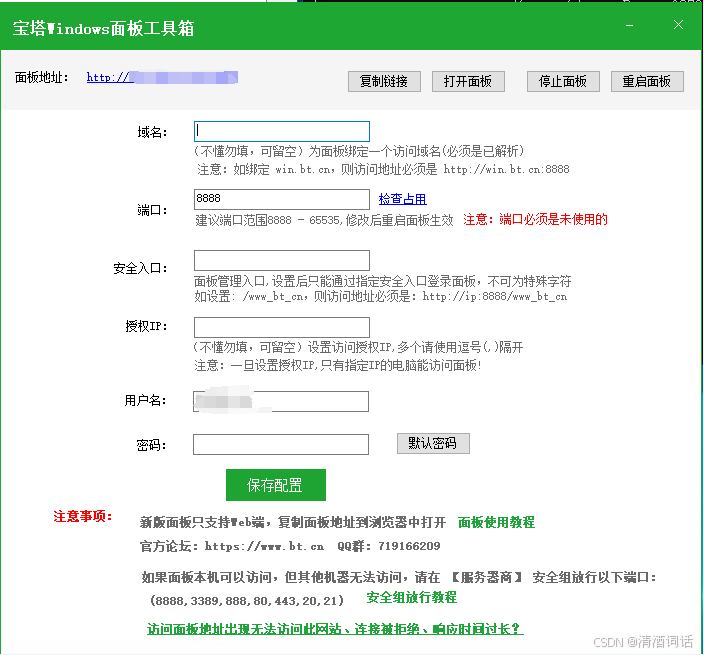Click the 用户名 input field
Image resolution: width=704 pixels, height=655 pixels.
(281, 401)
